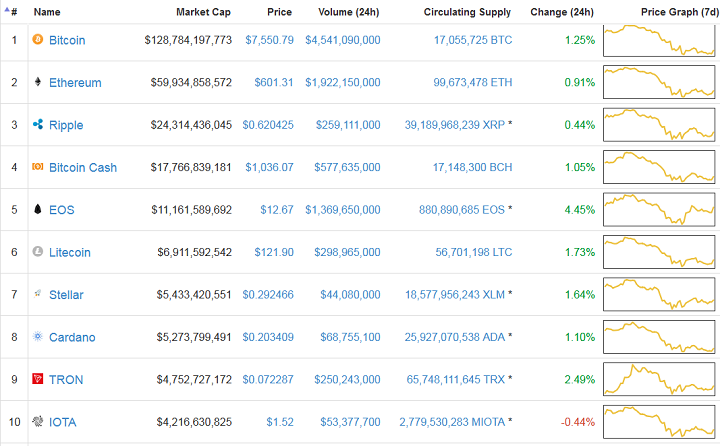Click the TRON red logo icon
The width and height of the screenshot is (720, 446).
pyautogui.click(x=38, y=380)
